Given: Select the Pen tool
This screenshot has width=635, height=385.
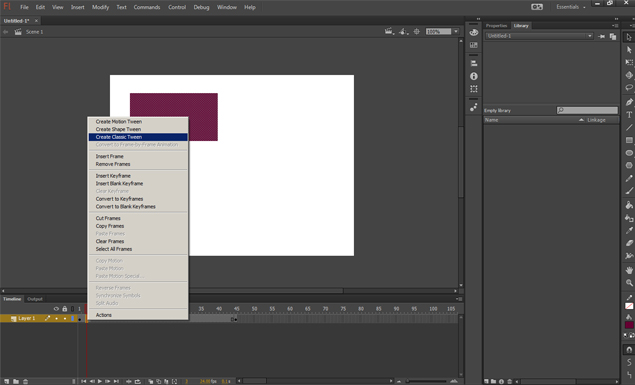Looking at the screenshot, I should coord(629,102).
